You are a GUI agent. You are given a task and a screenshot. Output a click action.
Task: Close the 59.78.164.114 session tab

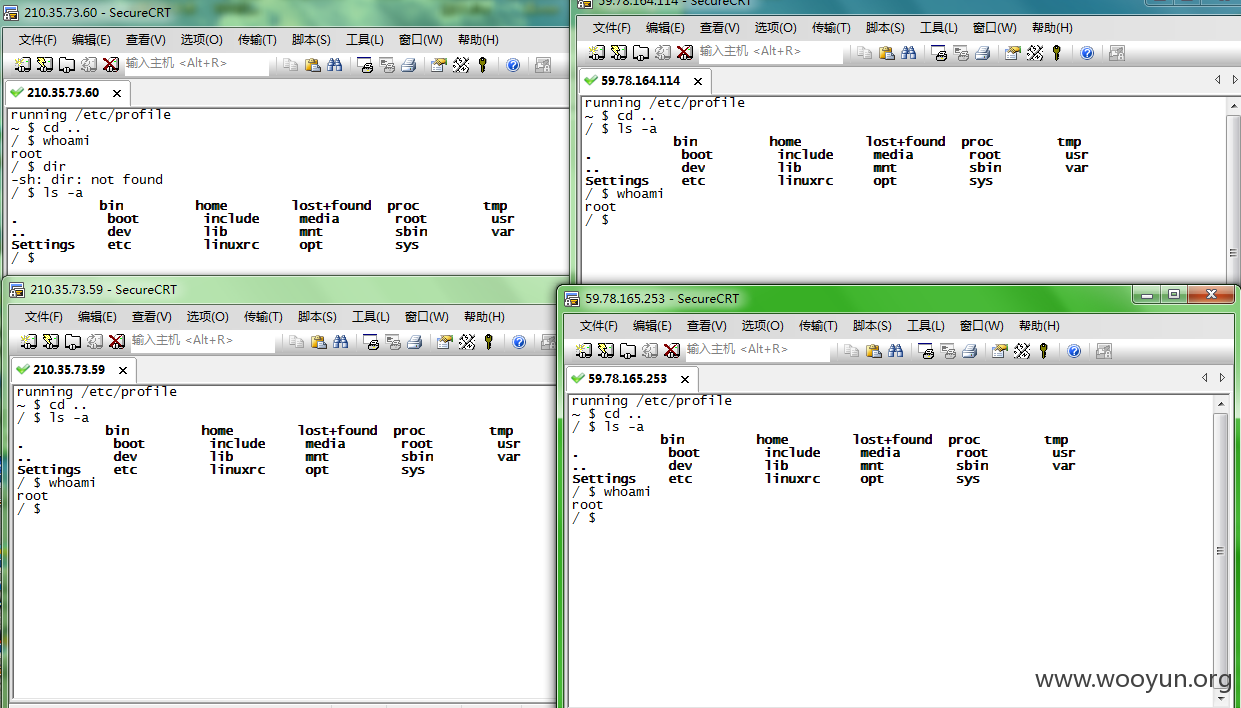coord(698,81)
